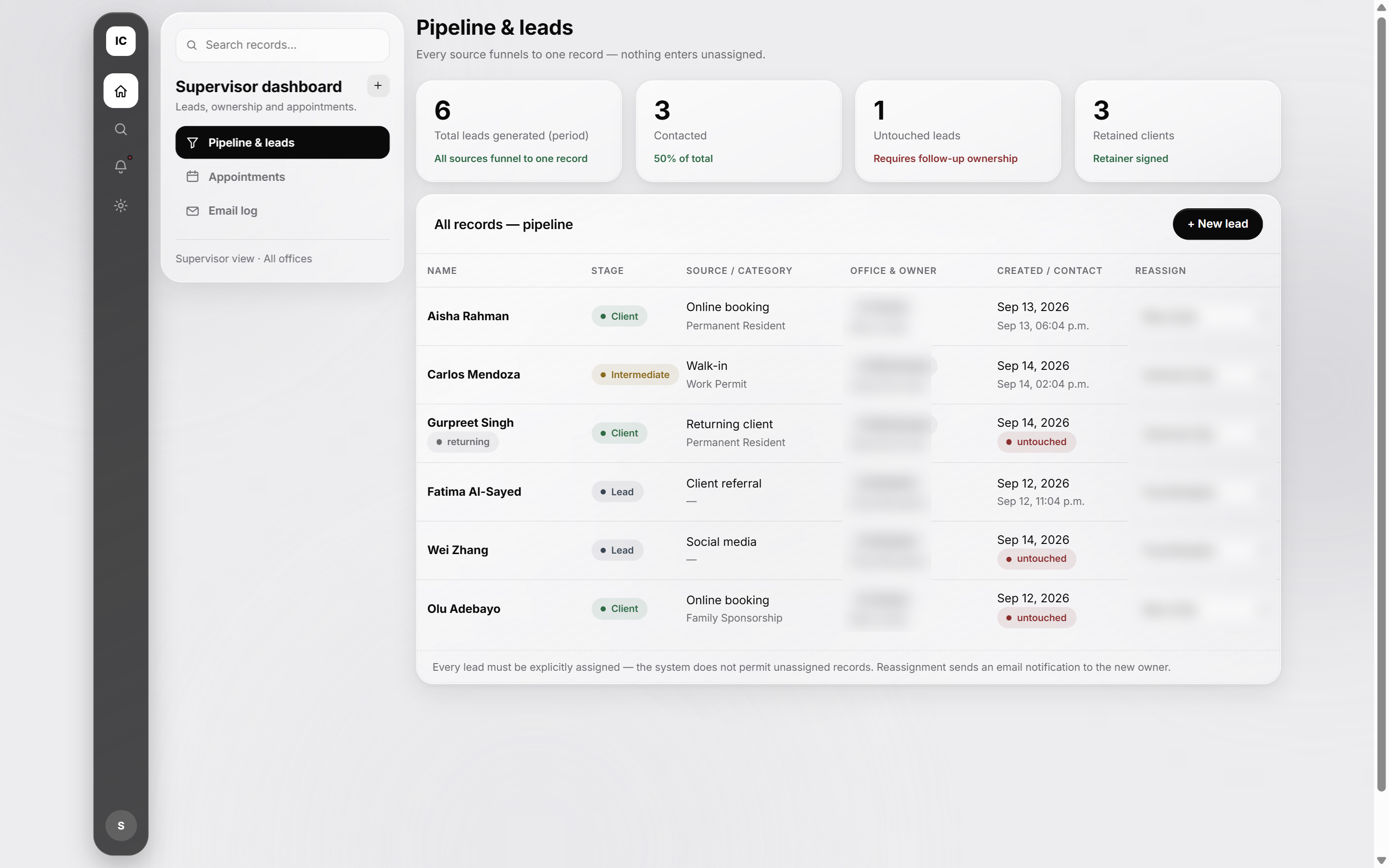The width and height of the screenshot is (1389, 868).
Task: Click the envelope icon next to Email log
Action: (192, 211)
